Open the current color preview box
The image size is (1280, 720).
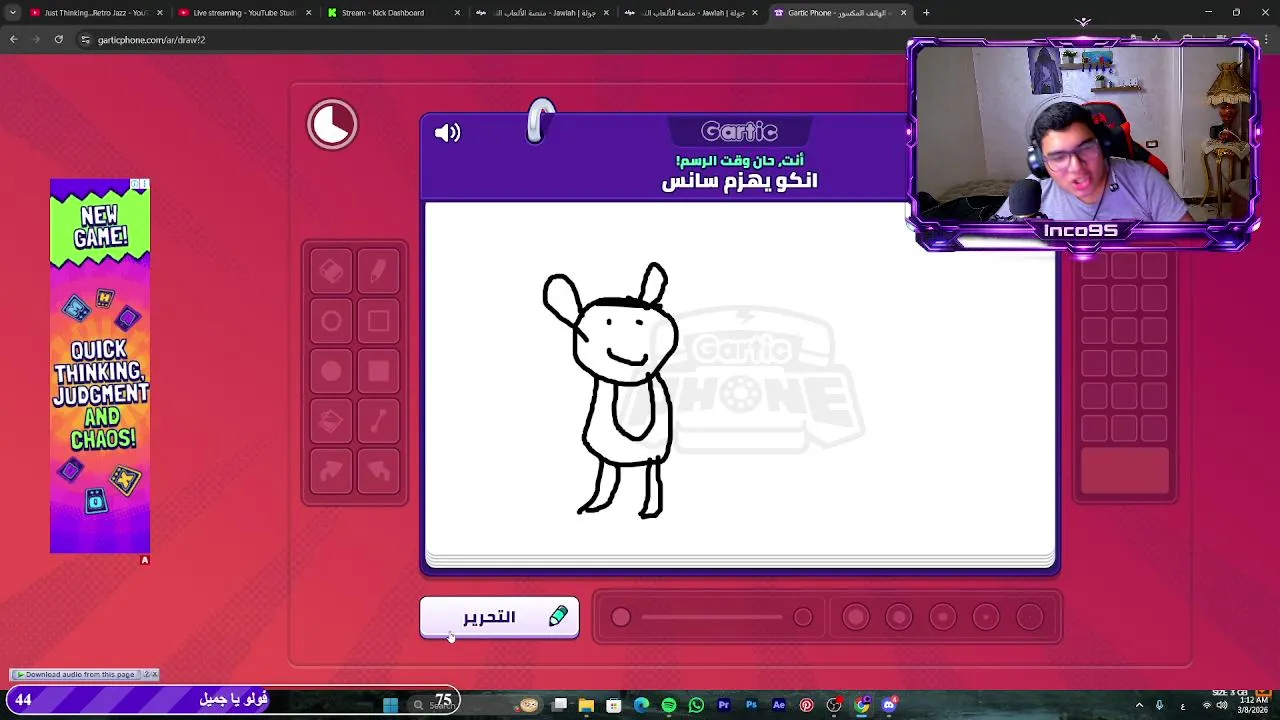click(1125, 471)
